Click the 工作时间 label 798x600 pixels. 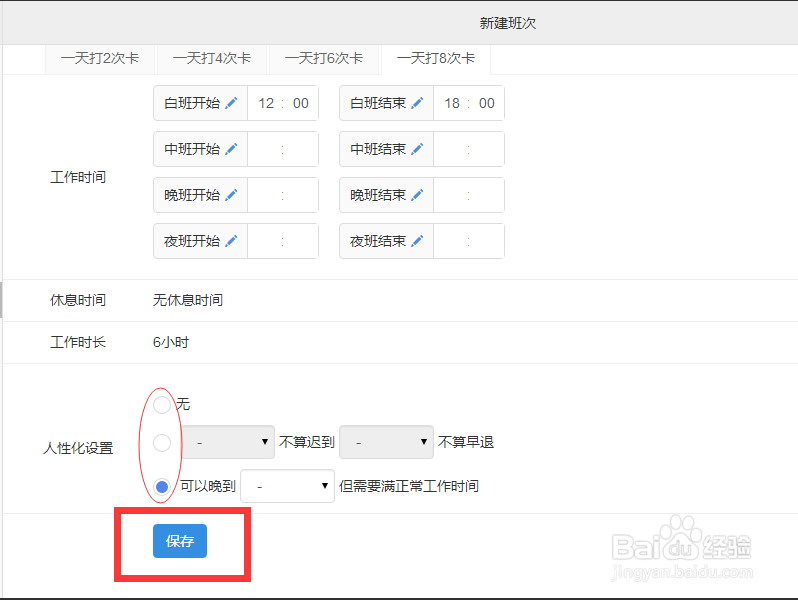tap(78, 177)
